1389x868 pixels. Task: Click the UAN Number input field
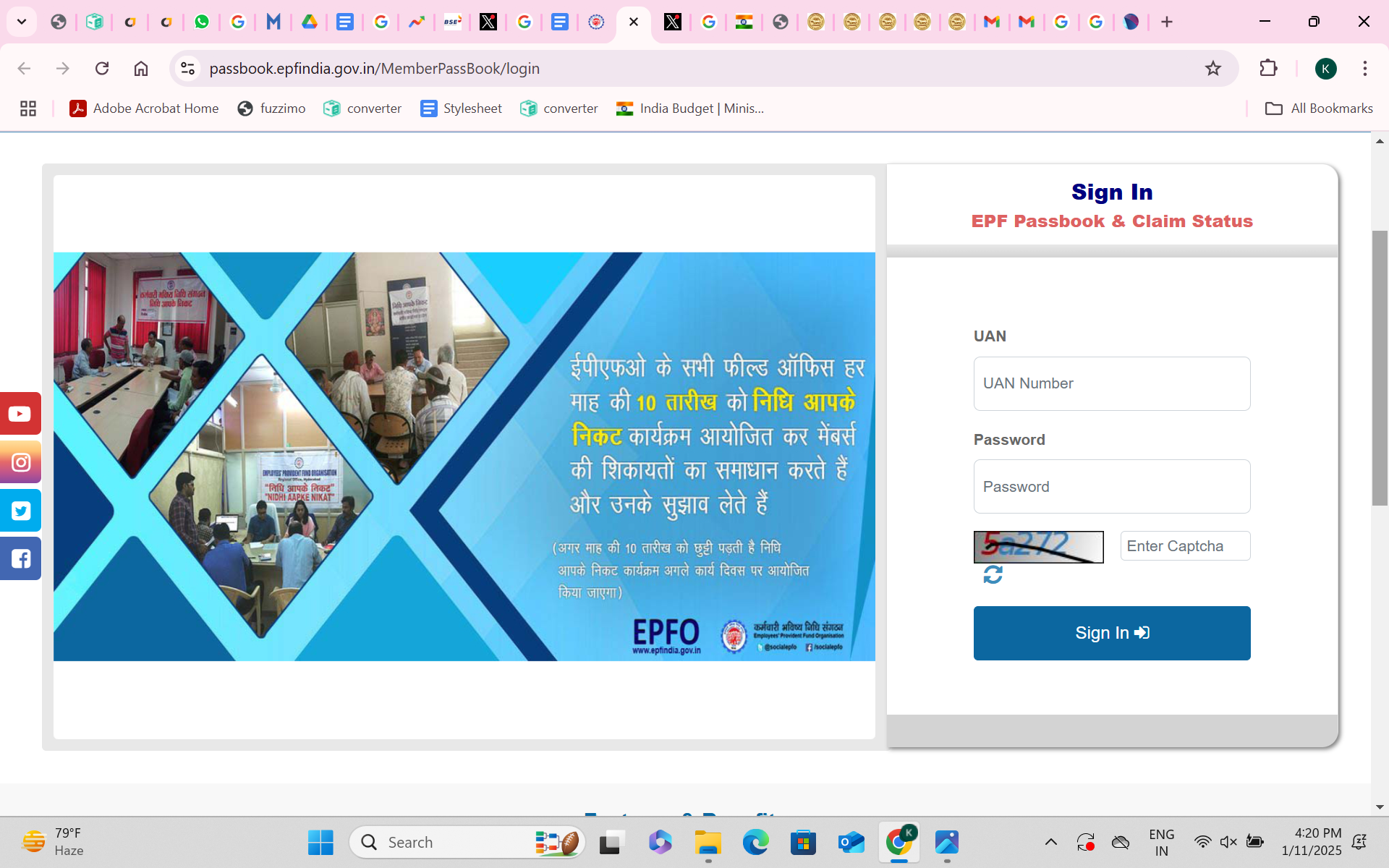coord(1111,383)
